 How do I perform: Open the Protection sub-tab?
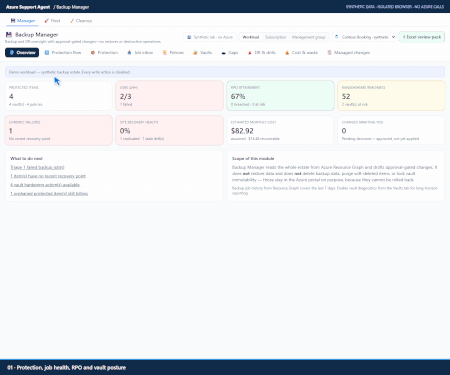coord(104,53)
